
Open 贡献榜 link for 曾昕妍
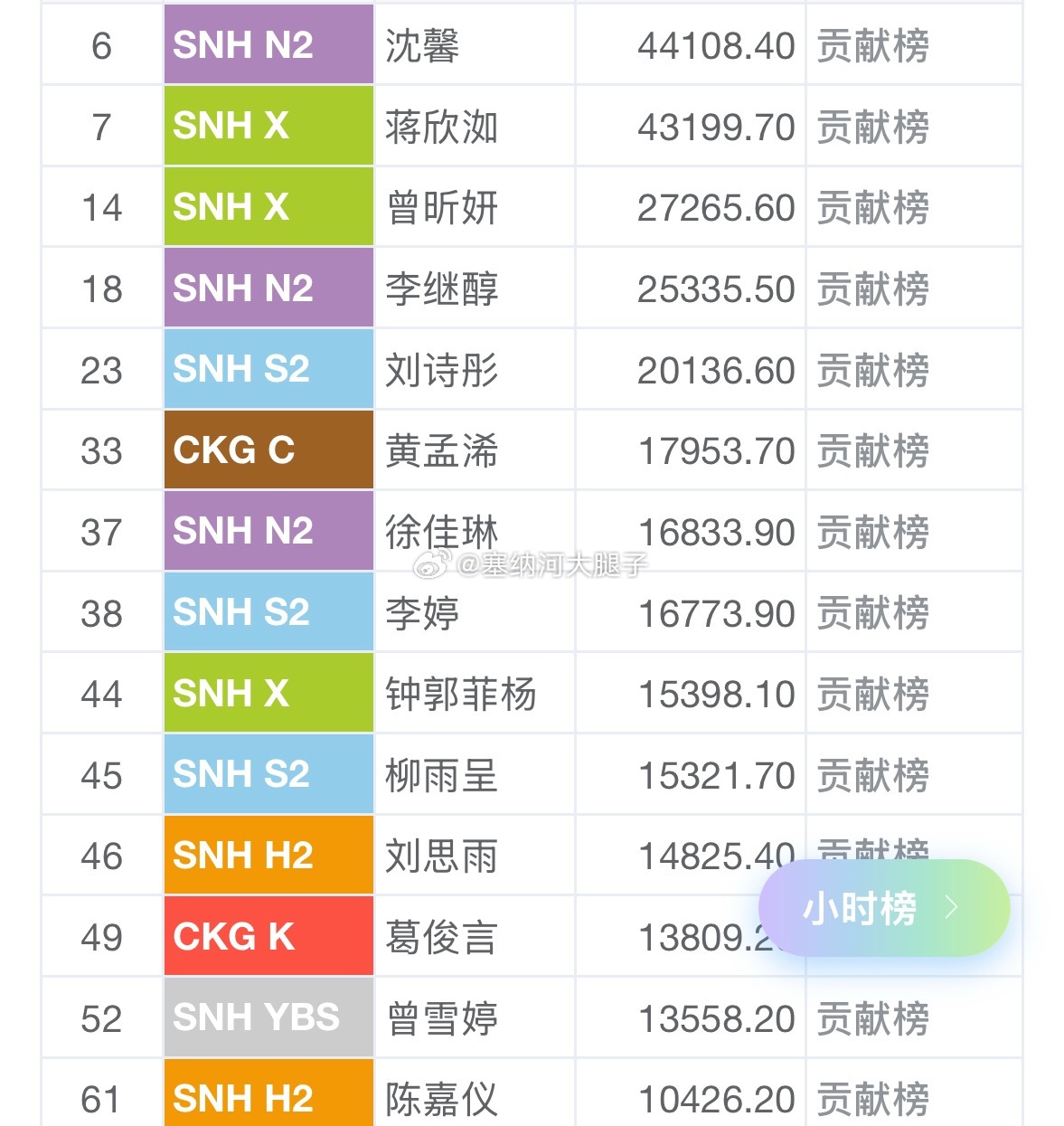click(x=872, y=208)
